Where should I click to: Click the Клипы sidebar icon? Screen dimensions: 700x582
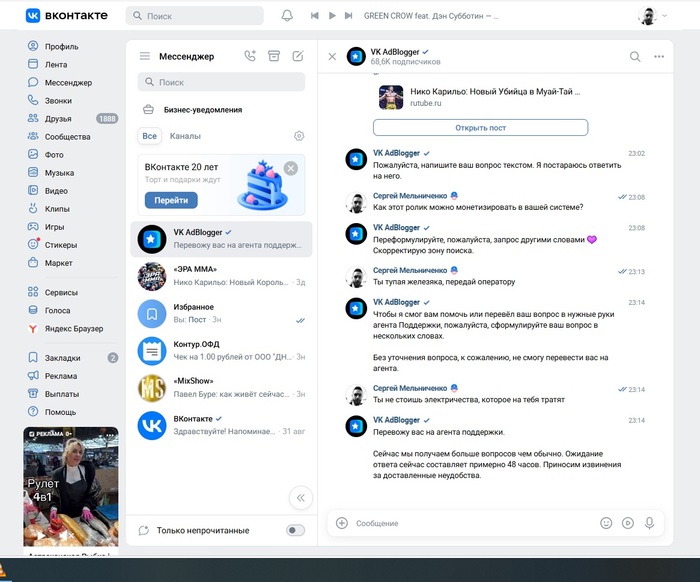(x=33, y=208)
